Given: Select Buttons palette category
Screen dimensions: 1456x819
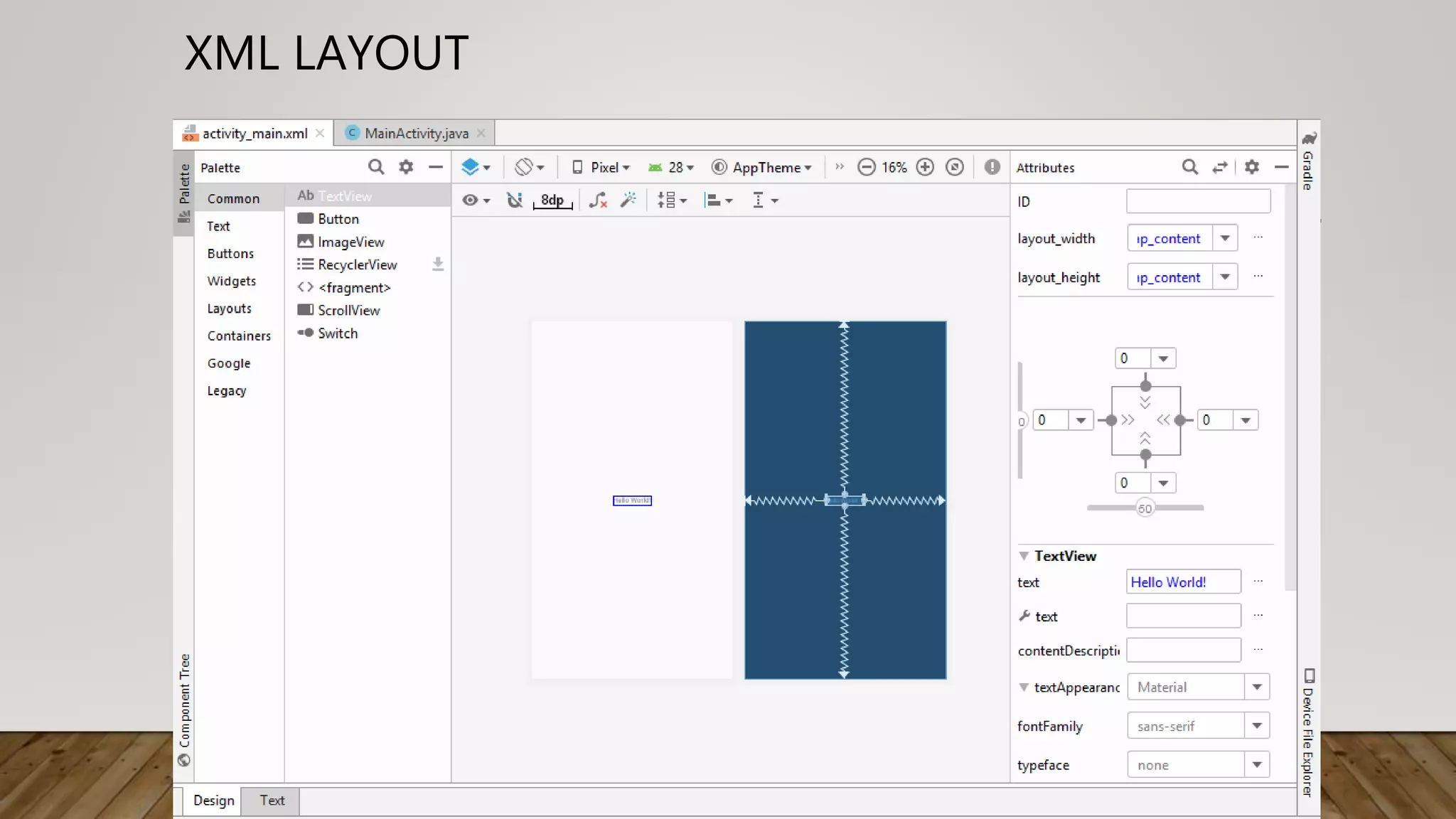Looking at the screenshot, I should (239, 253).
